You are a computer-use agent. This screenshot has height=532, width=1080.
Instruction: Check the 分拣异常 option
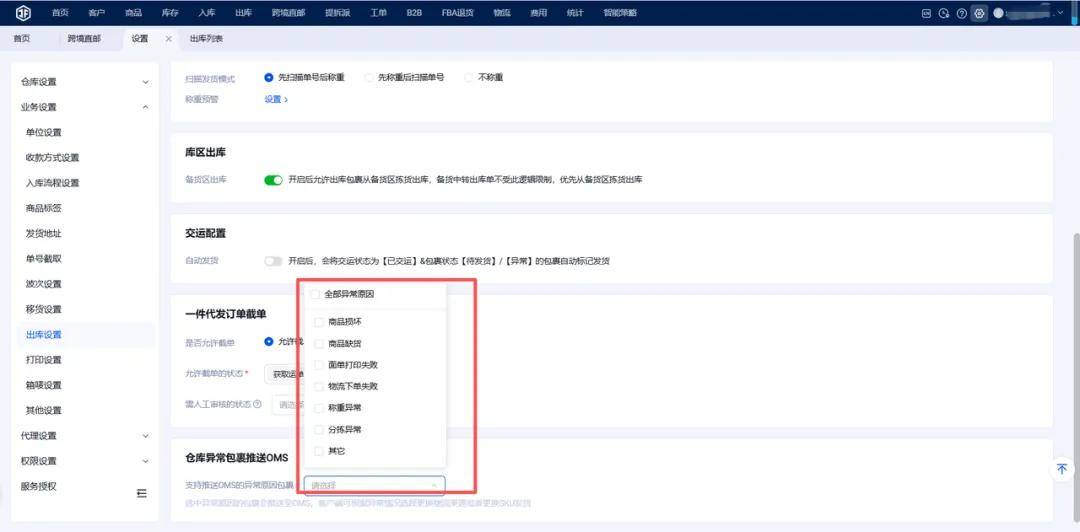coord(318,429)
